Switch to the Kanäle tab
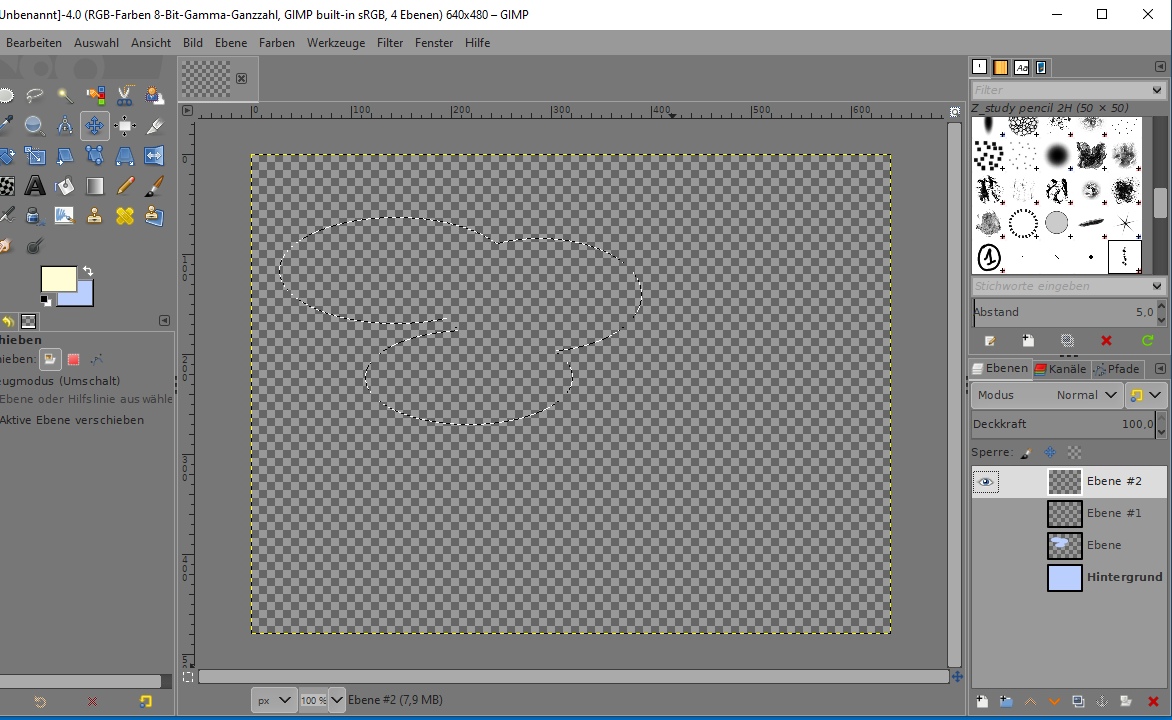Viewport: 1172px width, 720px height. coord(1060,369)
